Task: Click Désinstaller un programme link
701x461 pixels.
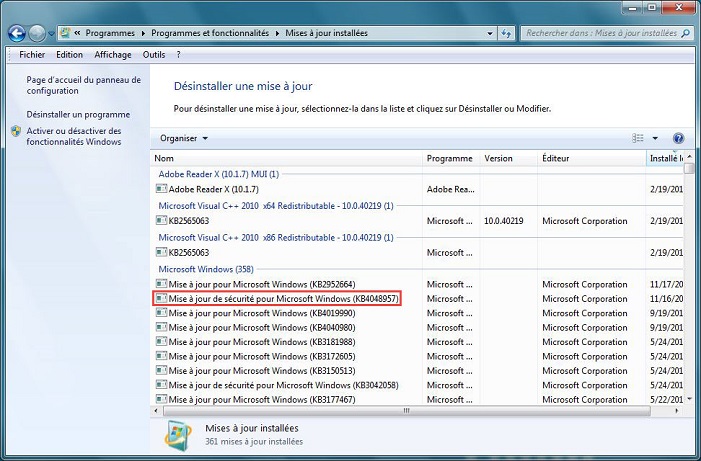Action: pyautogui.click(x=78, y=114)
